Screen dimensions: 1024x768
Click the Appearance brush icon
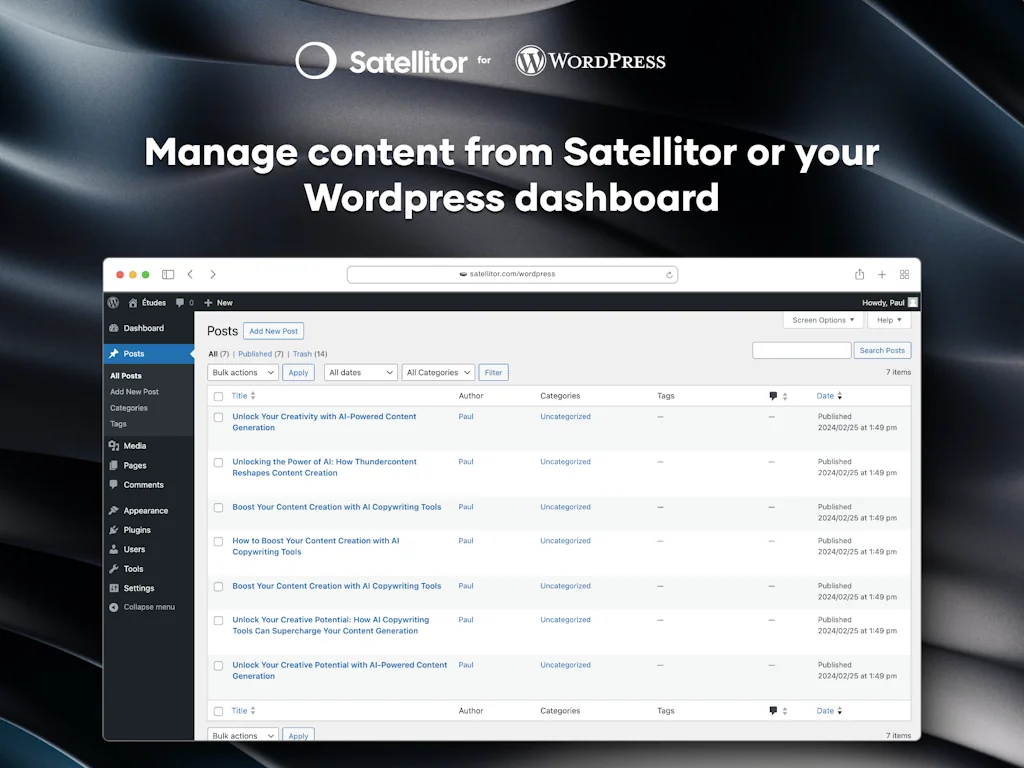116,510
